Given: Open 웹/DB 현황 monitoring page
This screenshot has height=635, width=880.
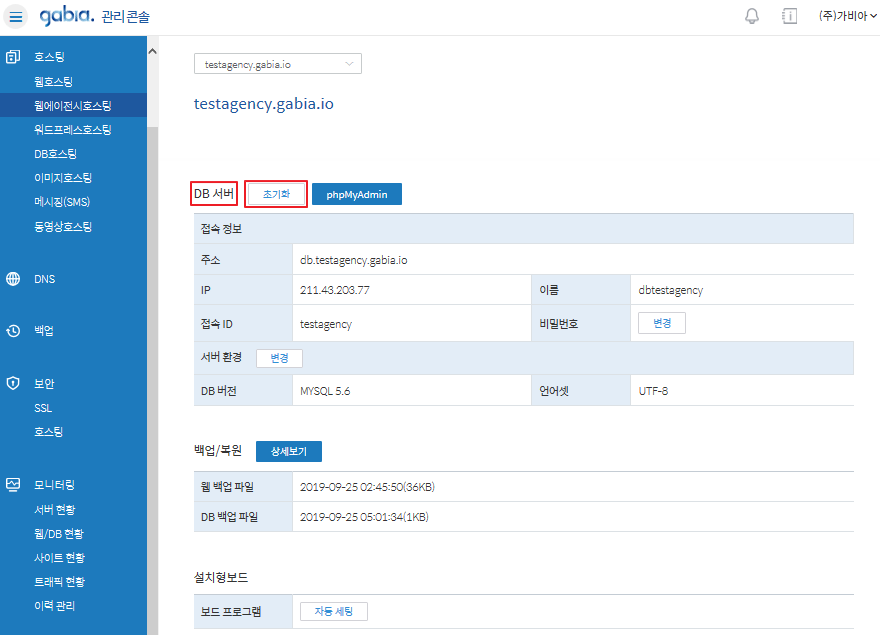Looking at the screenshot, I should (x=58, y=534).
